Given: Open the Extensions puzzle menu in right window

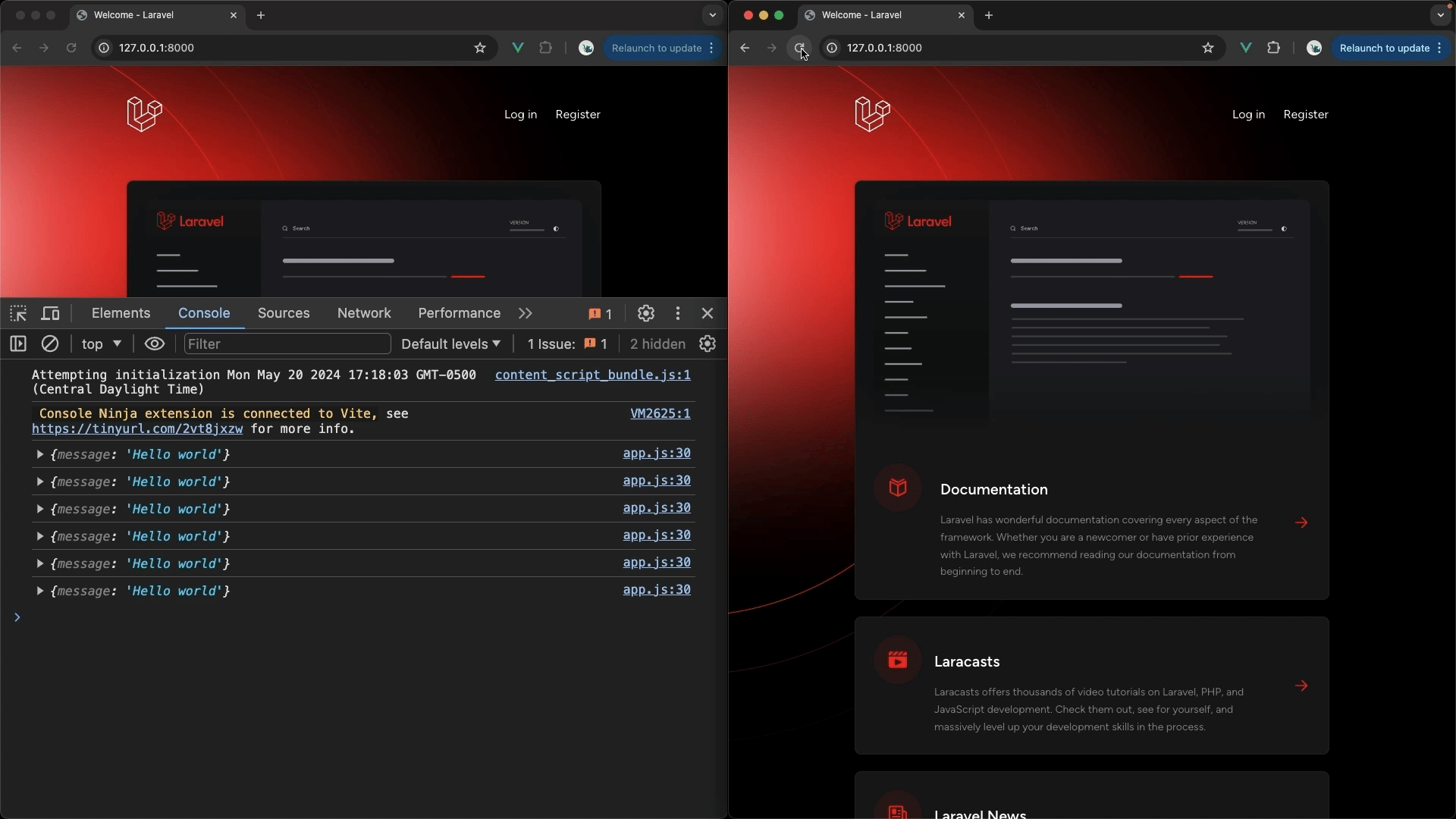Looking at the screenshot, I should coord(1273,48).
